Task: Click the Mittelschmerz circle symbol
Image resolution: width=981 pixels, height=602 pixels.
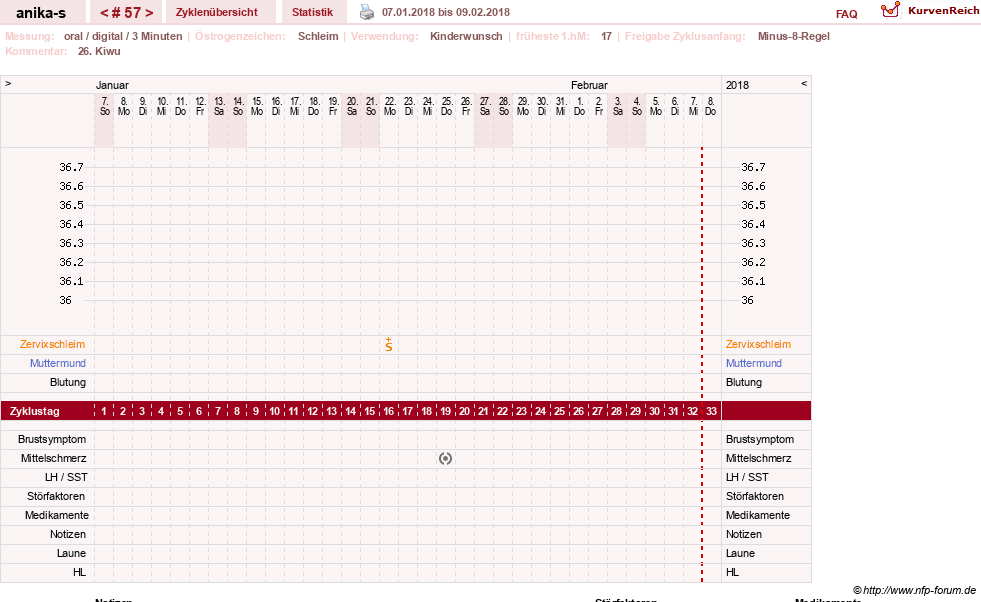Action: (445, 459)
